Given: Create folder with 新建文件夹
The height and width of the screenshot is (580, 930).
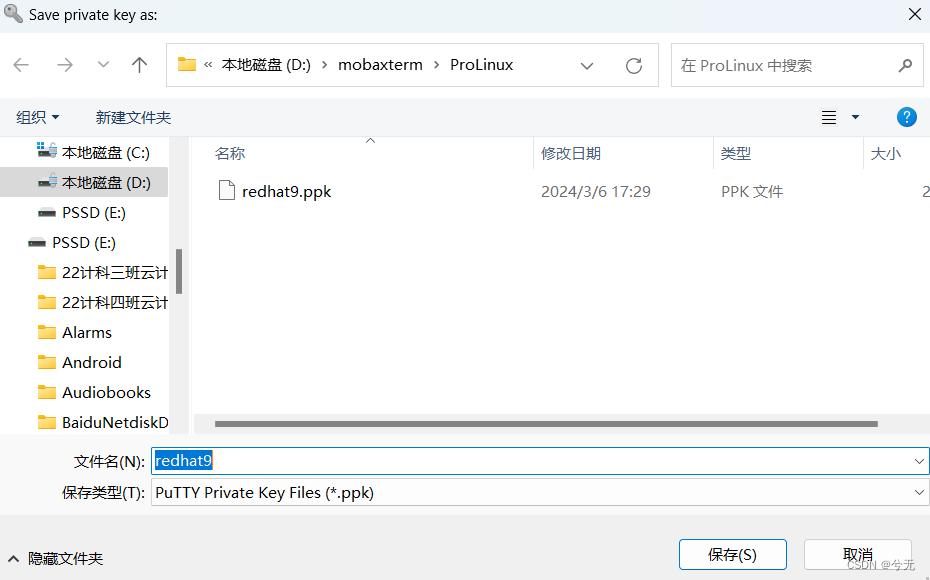Looking at the screenshot, I should pos(133,117).
